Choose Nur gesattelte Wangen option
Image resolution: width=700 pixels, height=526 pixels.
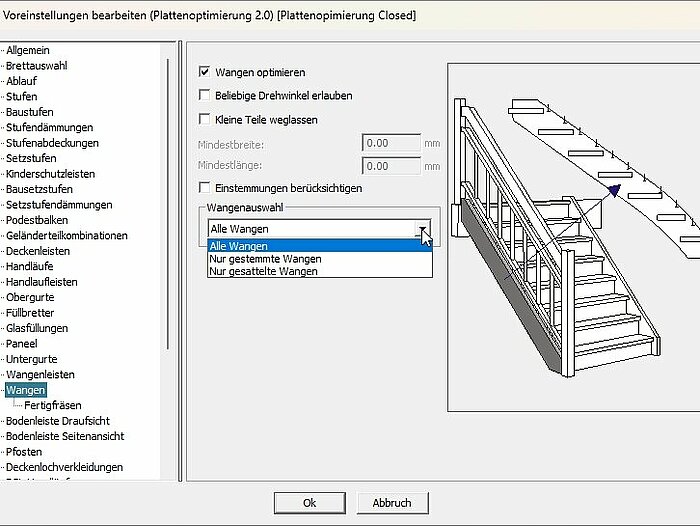[x=320, y=271]
